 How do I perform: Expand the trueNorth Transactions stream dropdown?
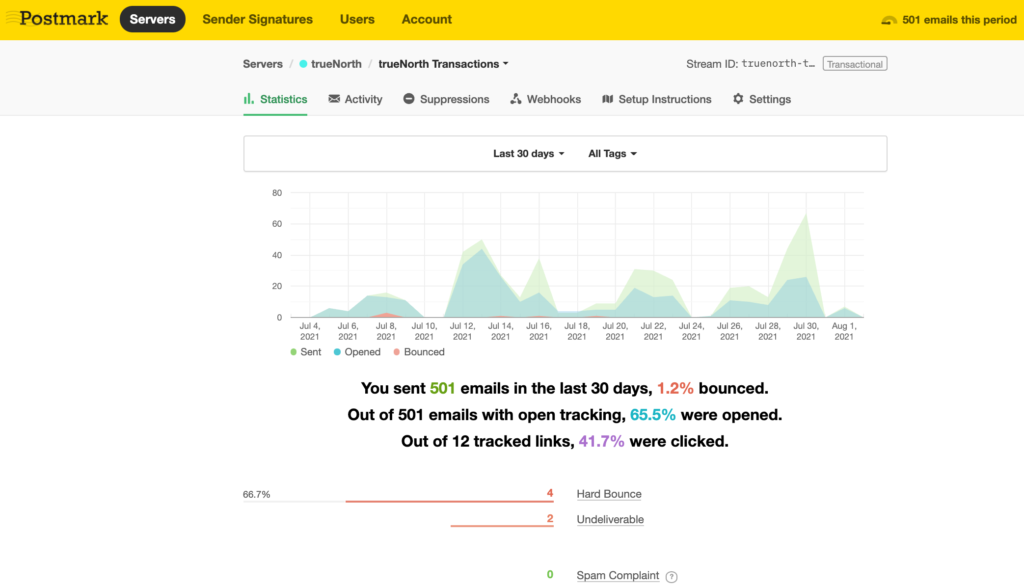pyautogui.click(x=443, y=64)
